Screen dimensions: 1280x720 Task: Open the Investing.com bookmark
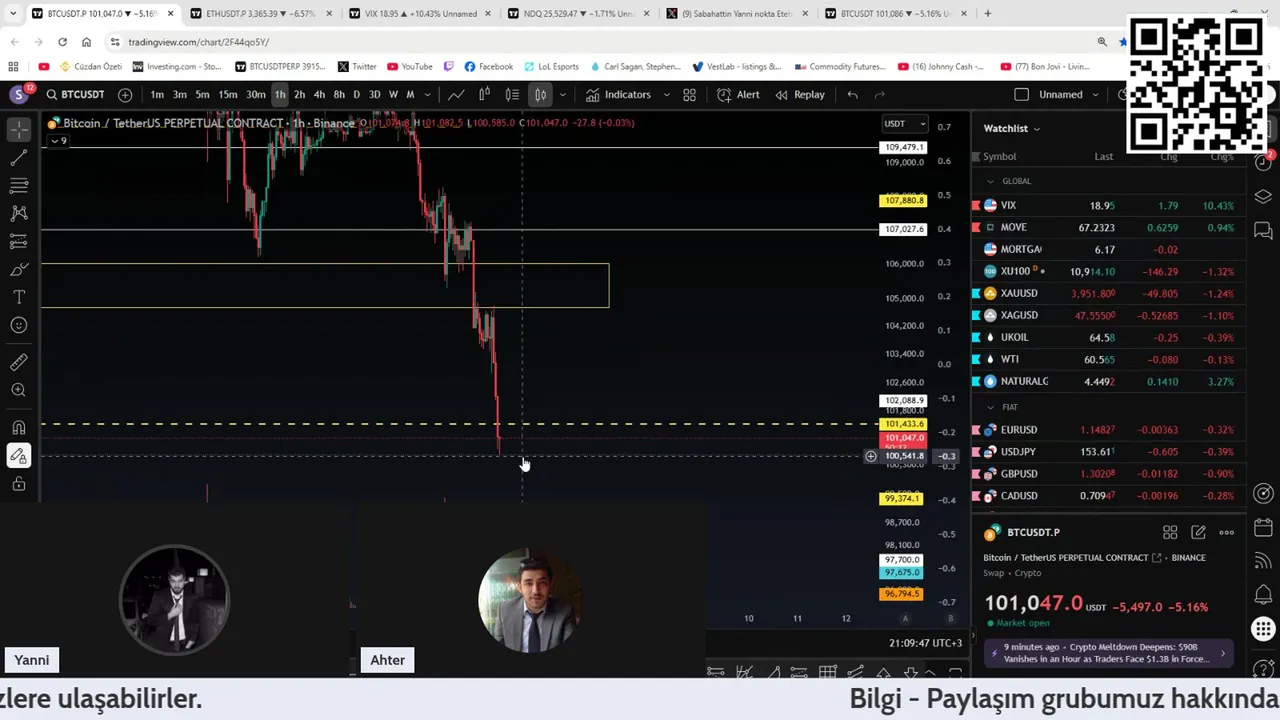[x=176, y=67]
